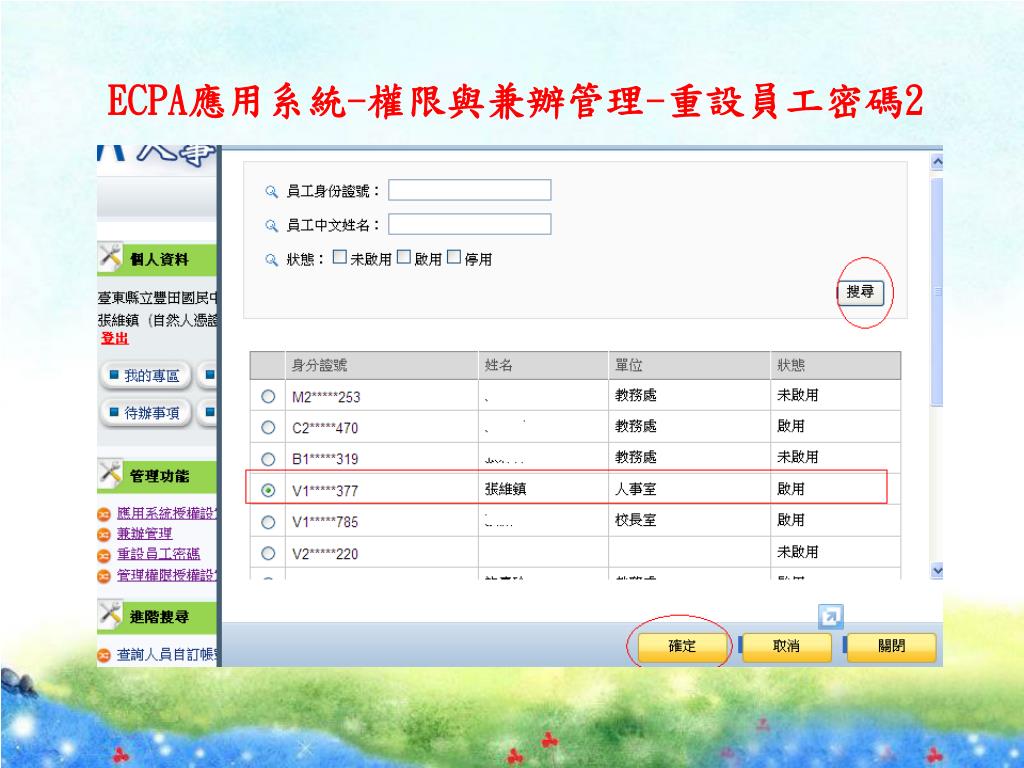Open the 應用系統授權設定 link

pyautogui.click(x=166, y=513)
